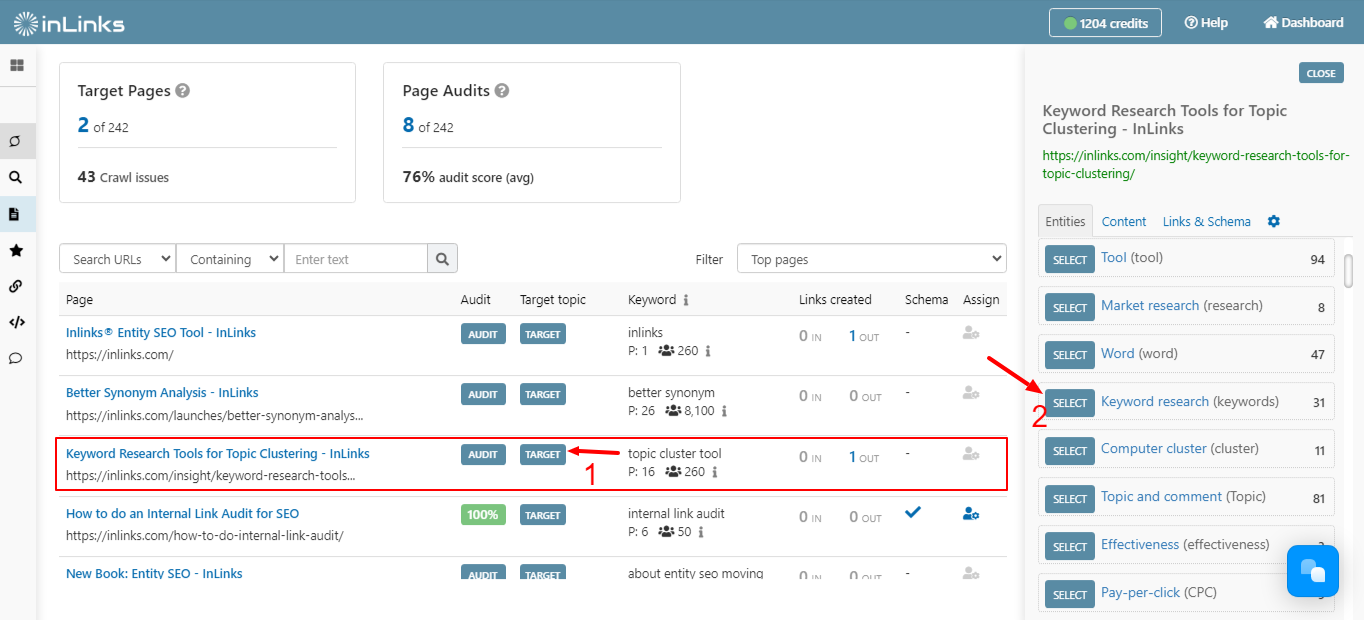Click the topic cluster tool keyword
1364x620 pixels.
point(675,453)
